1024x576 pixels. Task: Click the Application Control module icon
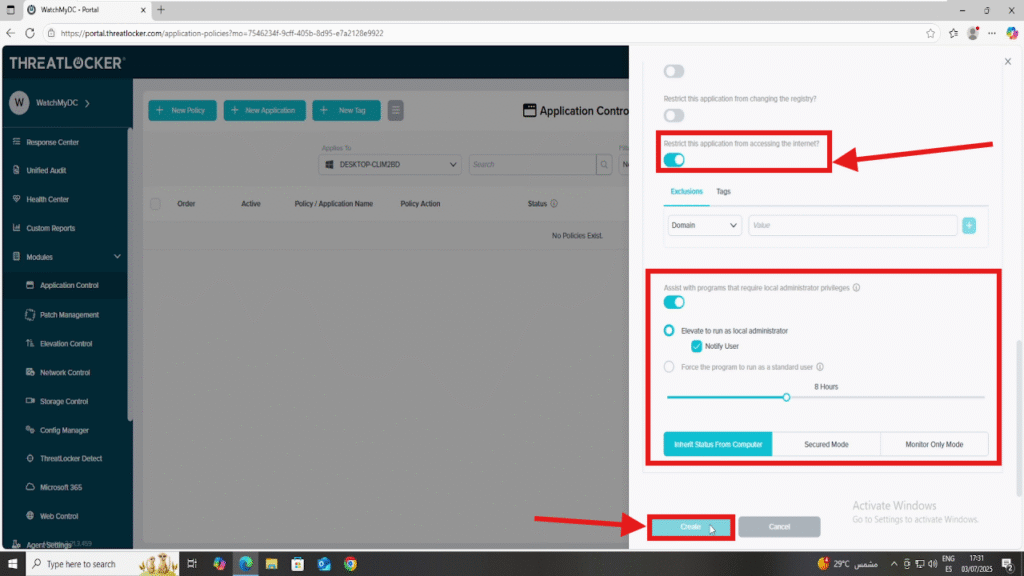click(30, 285)
